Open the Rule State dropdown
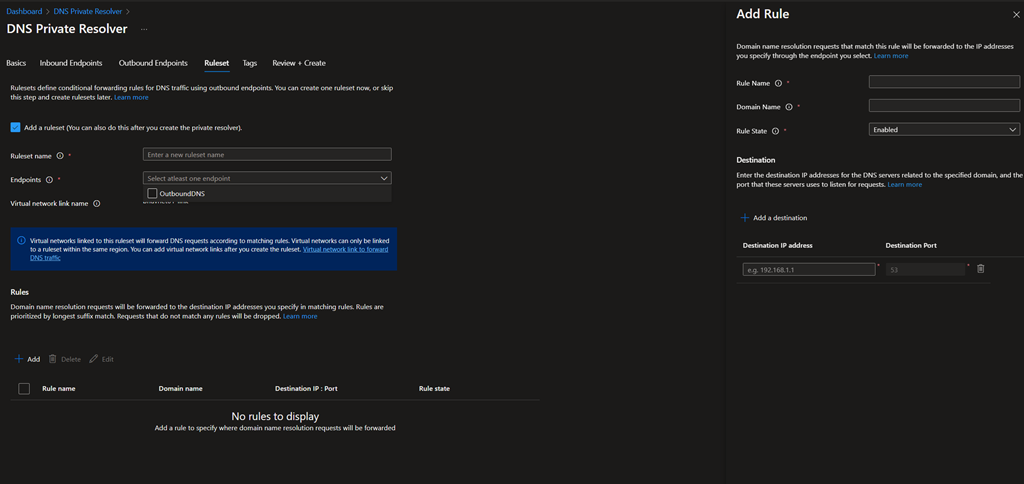 944,129
